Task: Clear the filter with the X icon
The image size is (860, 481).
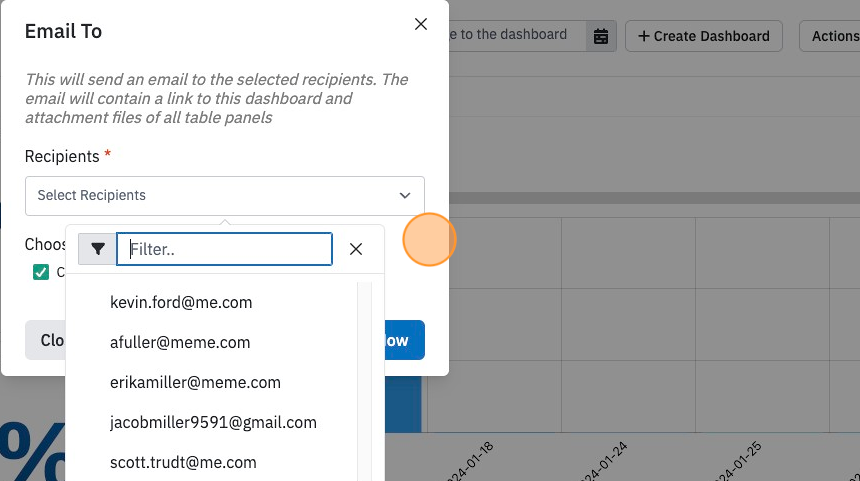Action: point(356,249)
